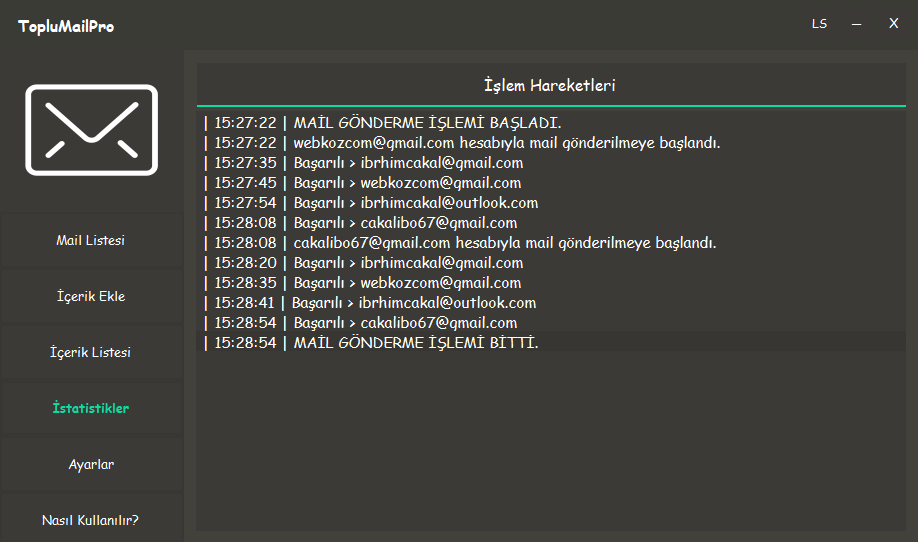This screenshot has height=542, width=918.
Task: Click the envelope mail logo icon
Action: click(91, 130)
